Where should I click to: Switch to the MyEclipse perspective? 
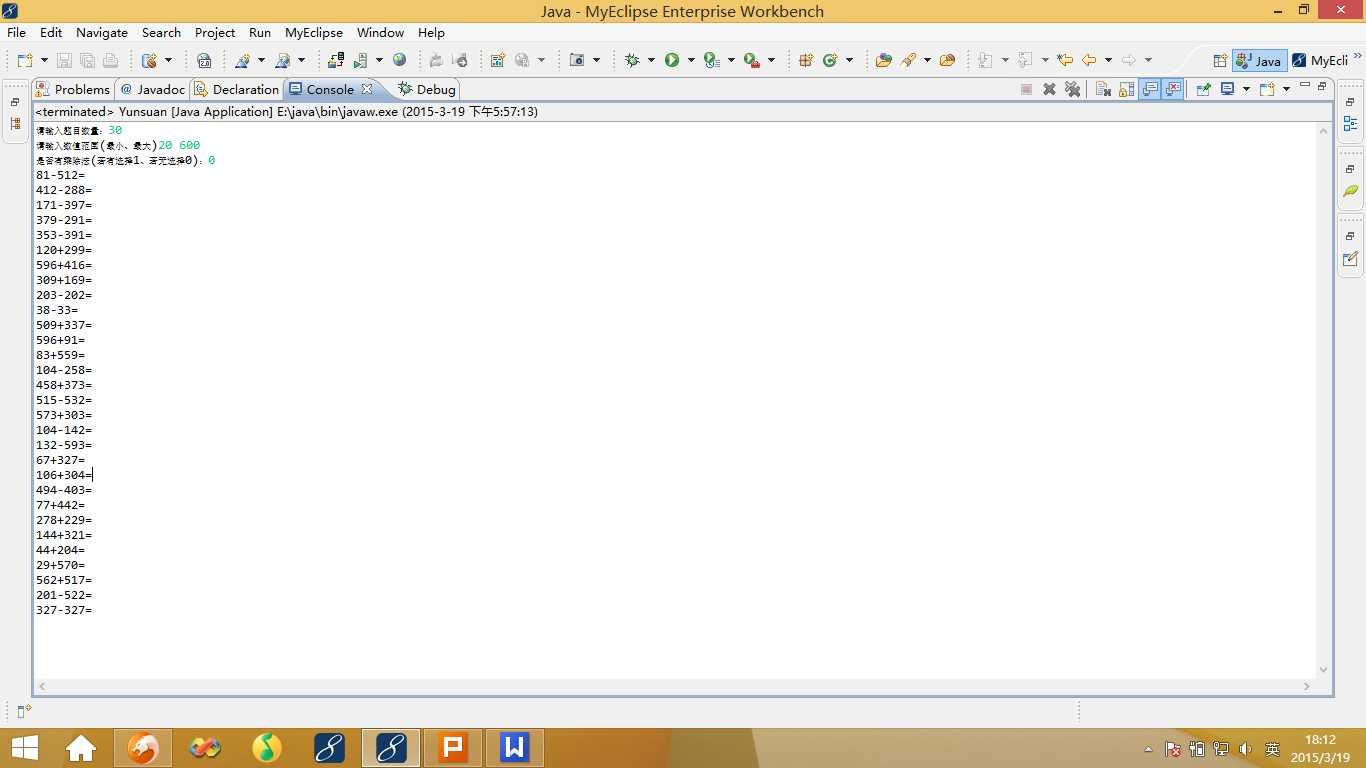pos(1320,61)
